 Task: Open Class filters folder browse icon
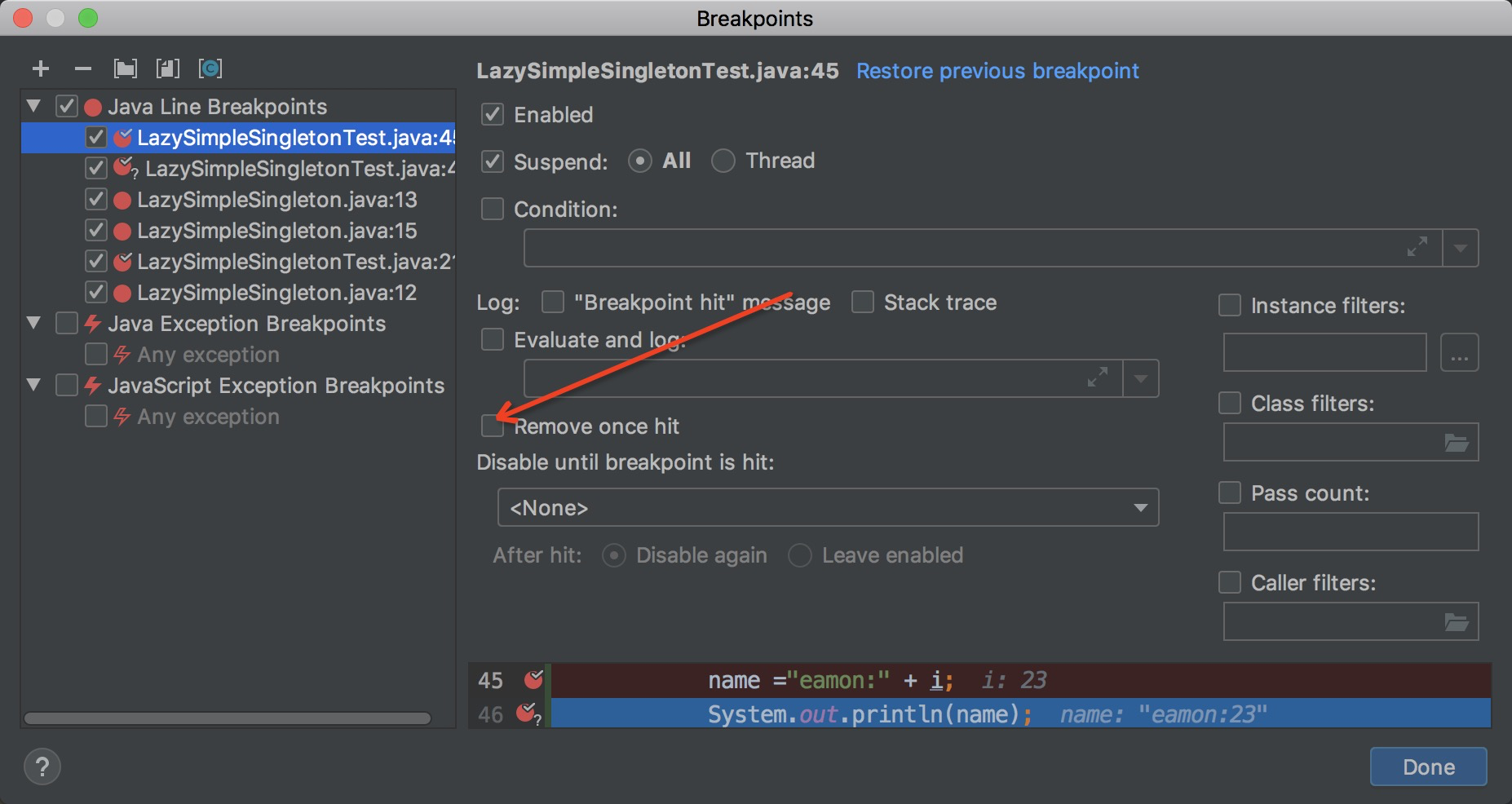[x=1457, y=443]
